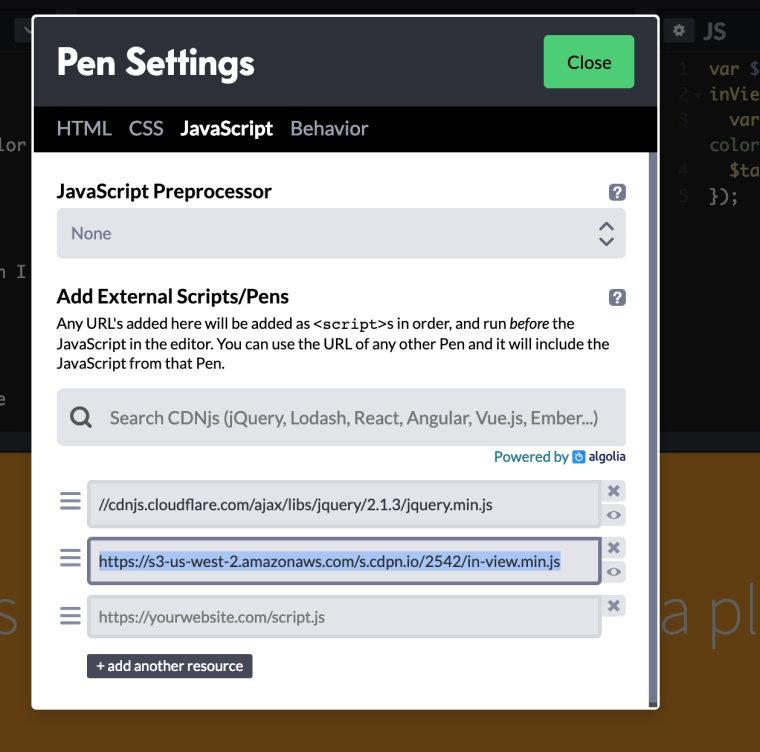Open the JavaScript Preprocessor dropdown
Image resolution: width=760 pixels, height=752 pixels.
pos(341,234)
